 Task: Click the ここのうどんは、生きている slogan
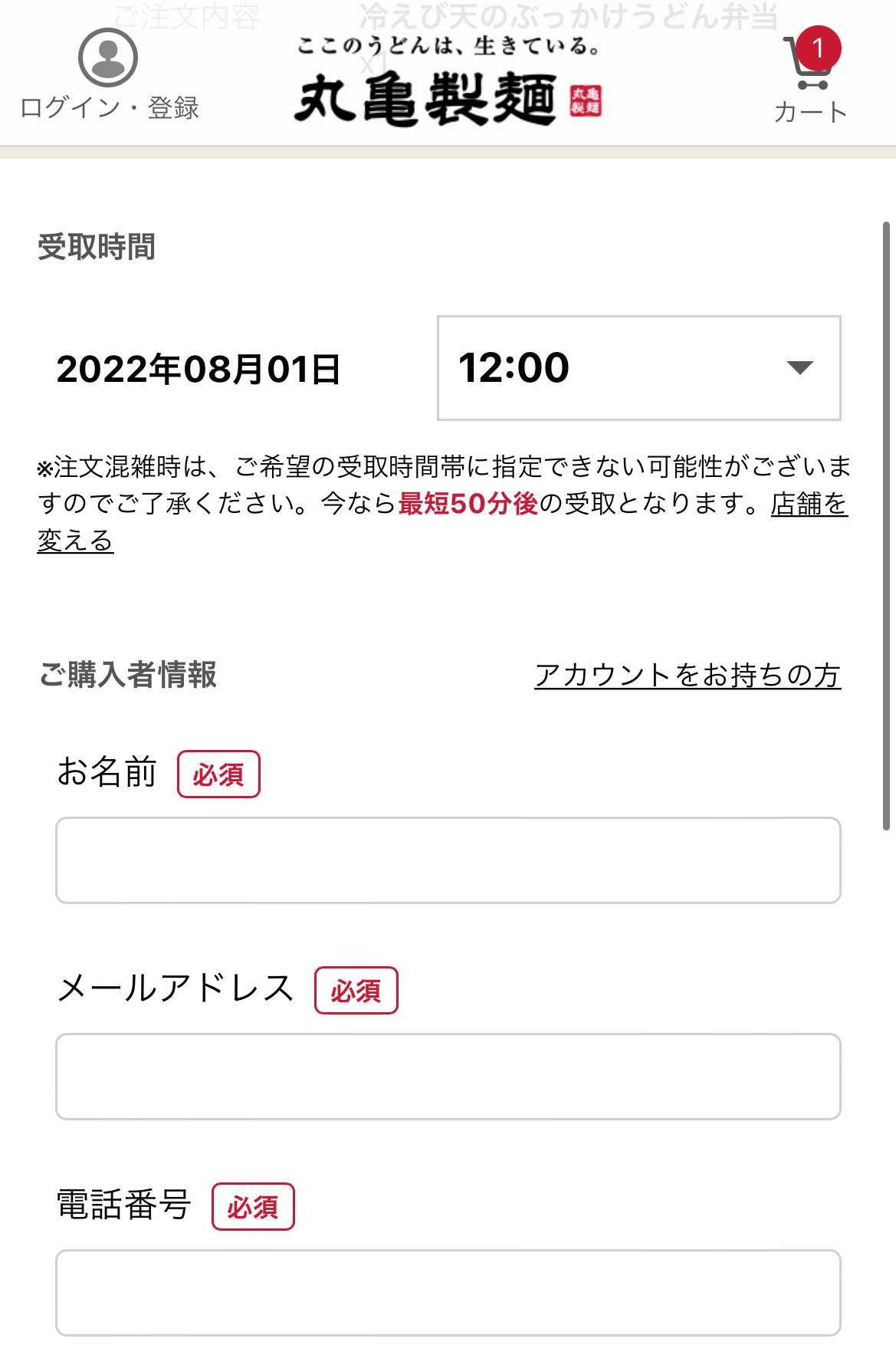click(x=448, y=47)
